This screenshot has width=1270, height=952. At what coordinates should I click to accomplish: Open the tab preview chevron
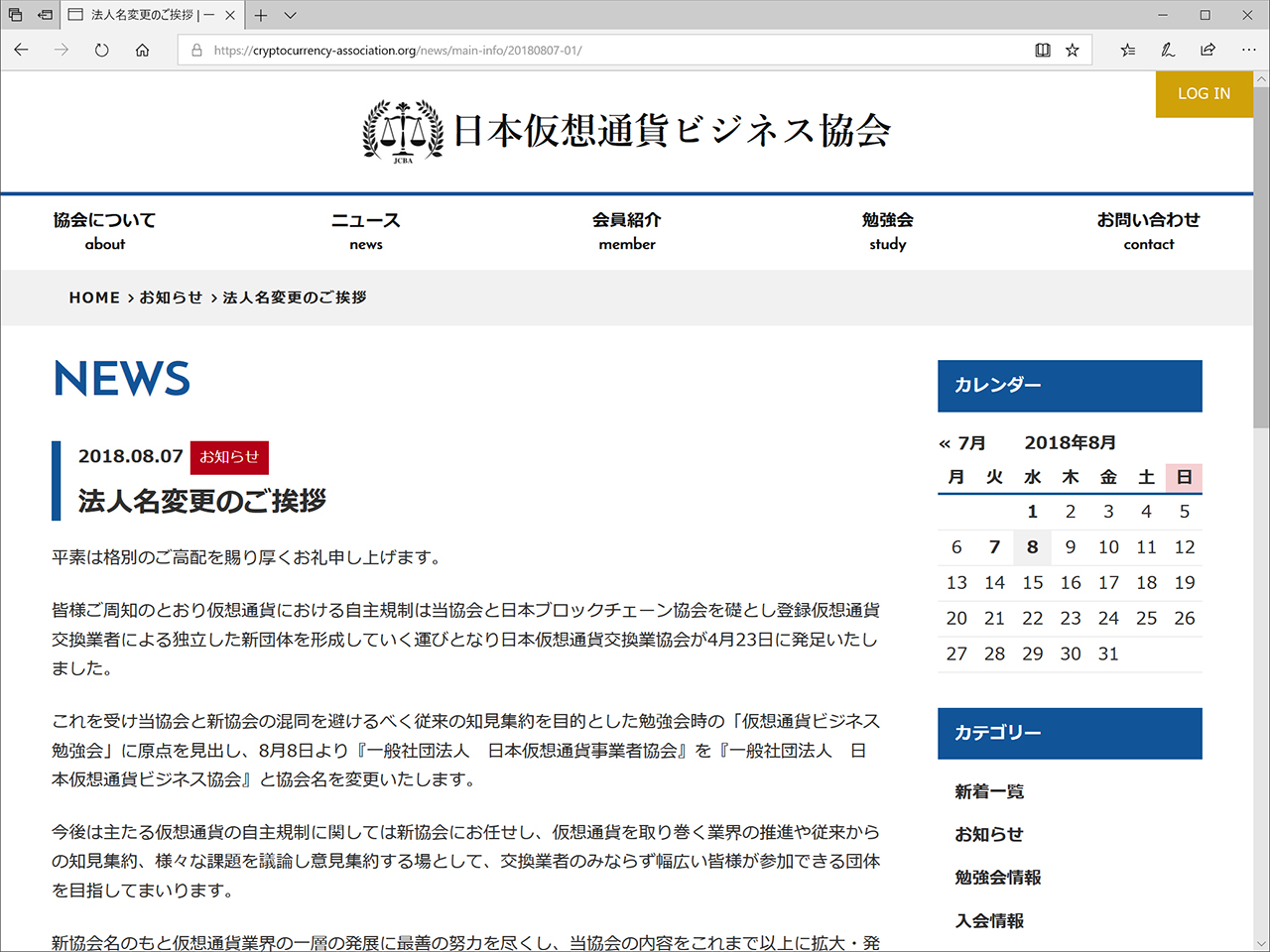pyautogui.click(x=289, y=15)
